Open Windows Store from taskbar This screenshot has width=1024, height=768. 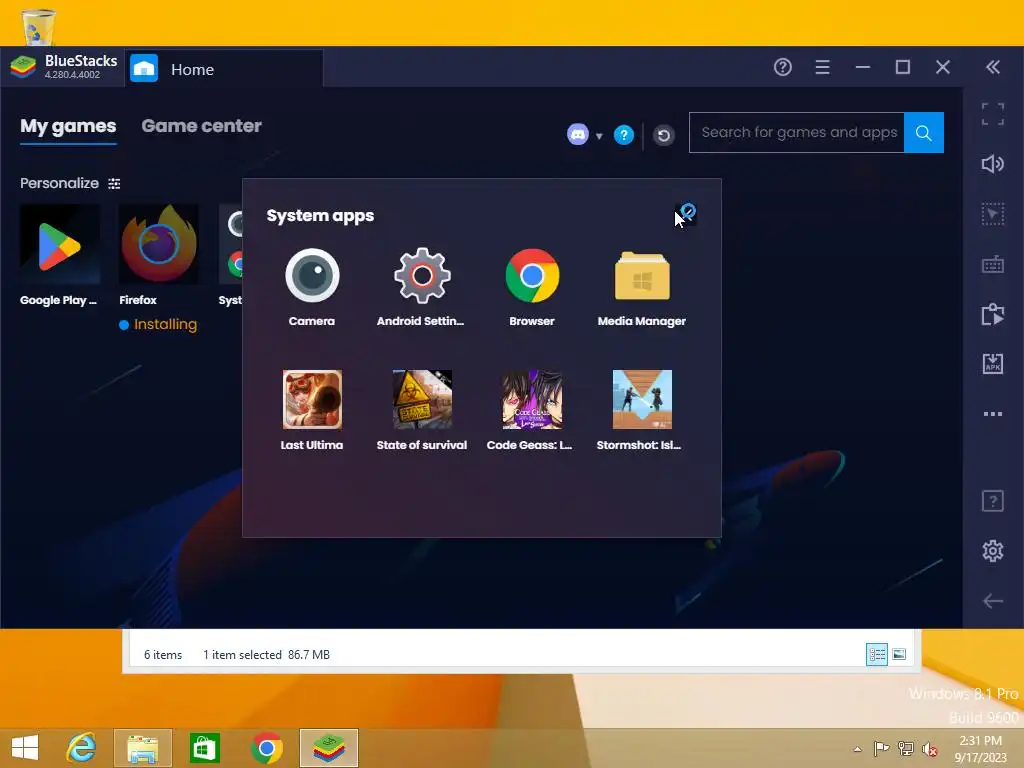coord(204,748)
